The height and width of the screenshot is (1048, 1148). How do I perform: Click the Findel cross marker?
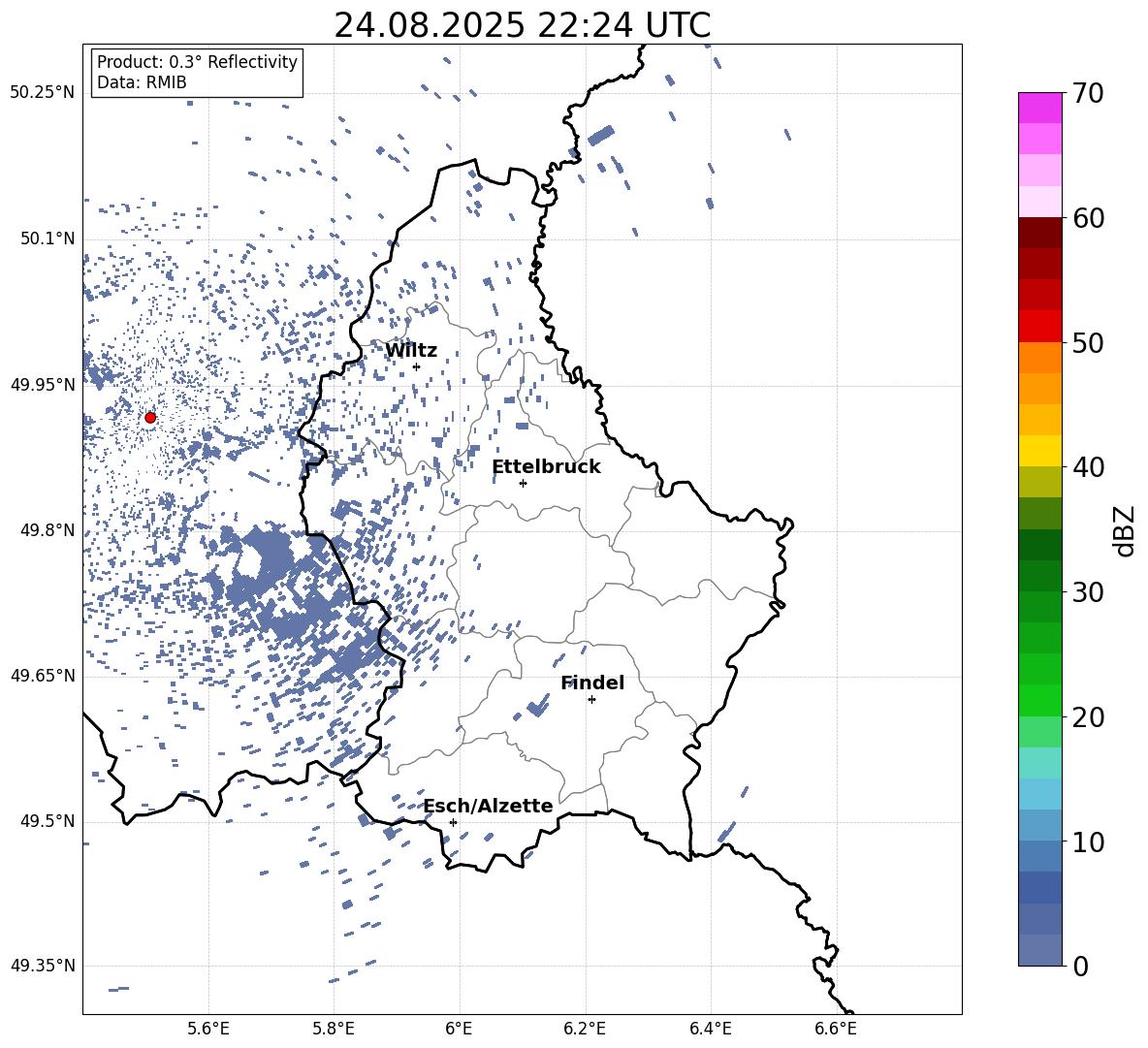coord(591,700)
